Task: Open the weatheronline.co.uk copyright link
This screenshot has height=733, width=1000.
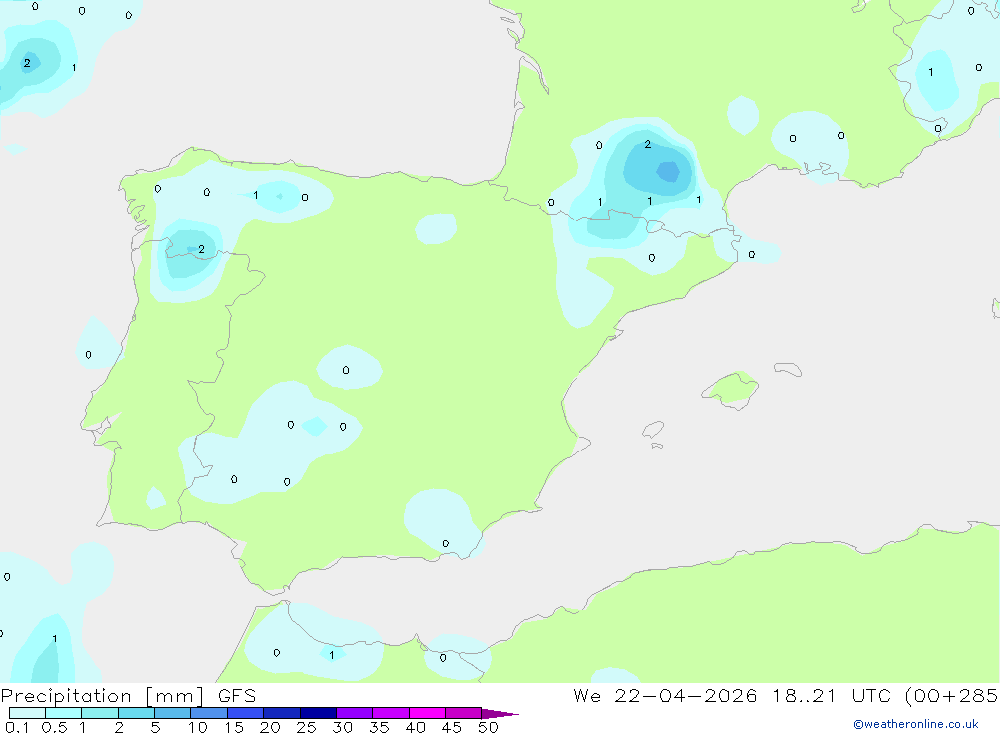Action: tap(916, 724)
